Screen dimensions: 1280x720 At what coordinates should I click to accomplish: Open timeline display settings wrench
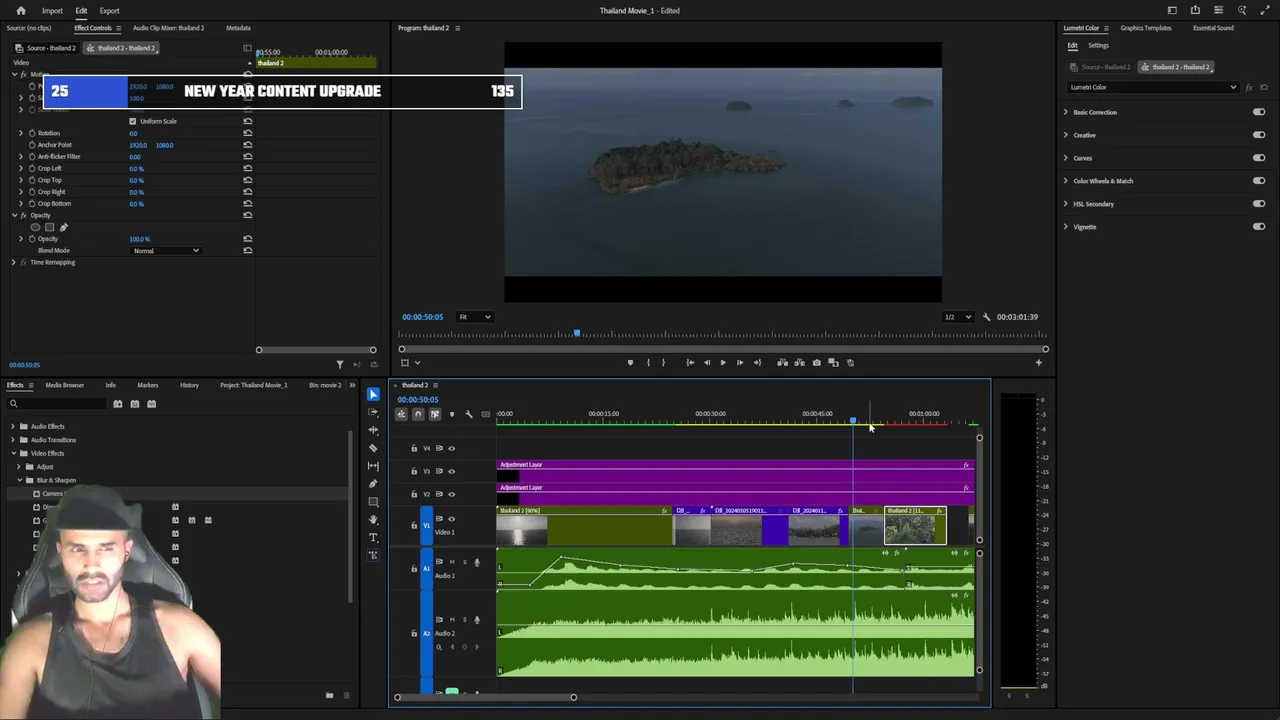click(x=468, y=414)
